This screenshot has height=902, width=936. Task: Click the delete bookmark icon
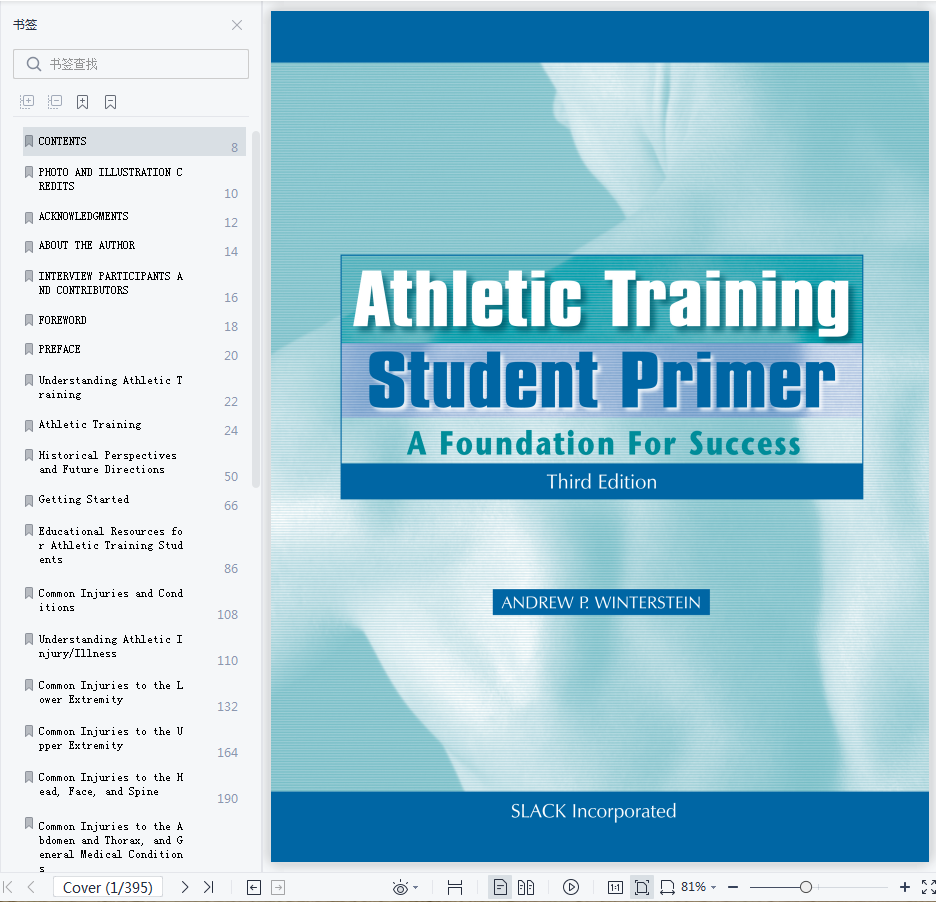[x=110, y=102]
